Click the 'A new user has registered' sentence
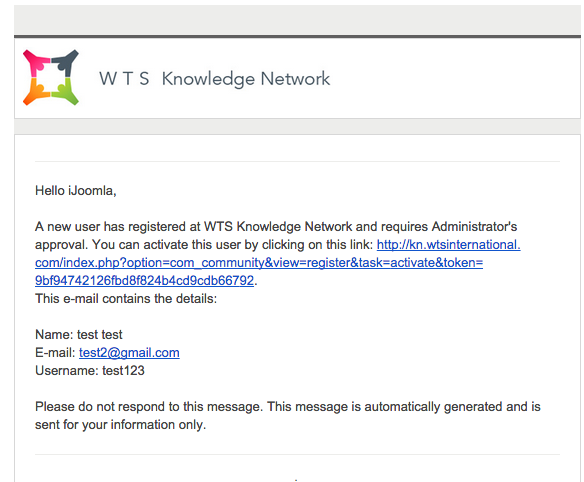 (276, 226)
